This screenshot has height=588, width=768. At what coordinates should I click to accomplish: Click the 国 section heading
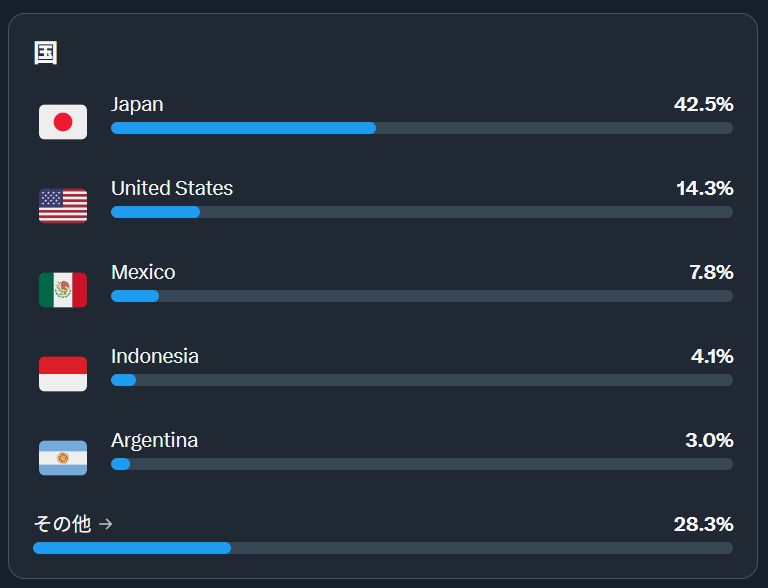click(46, 53)
